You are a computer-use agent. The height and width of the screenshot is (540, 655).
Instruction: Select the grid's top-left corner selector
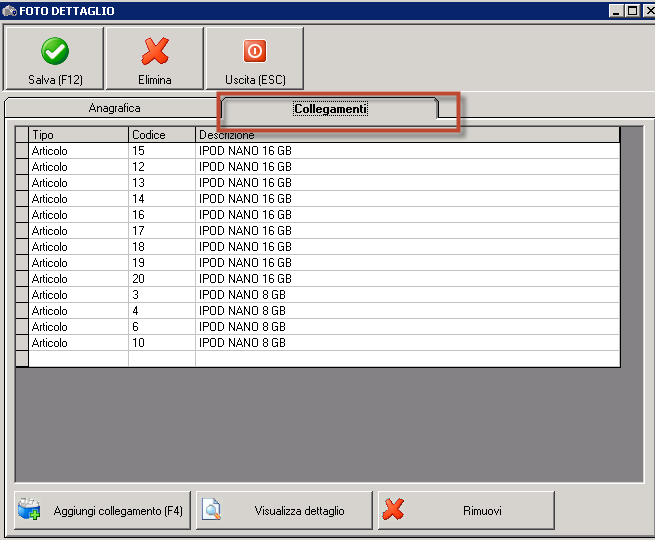pos(22,135)
